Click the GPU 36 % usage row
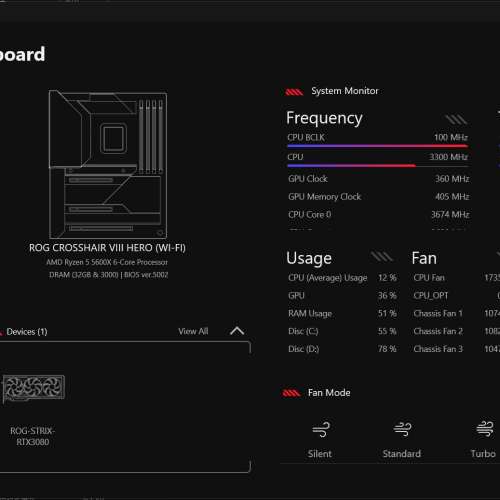This screenshot has width=500, height=500. point(342,296)
